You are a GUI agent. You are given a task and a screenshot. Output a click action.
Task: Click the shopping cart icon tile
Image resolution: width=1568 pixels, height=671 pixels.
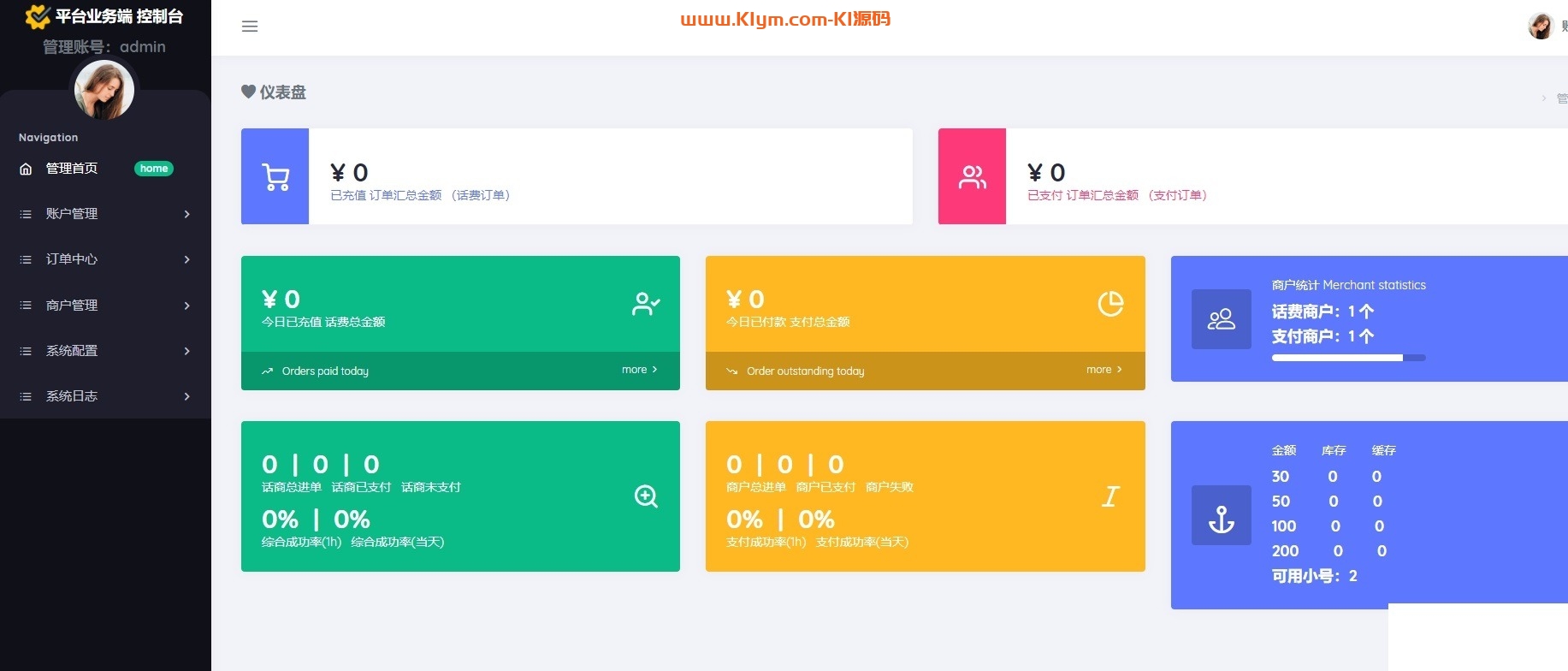[x=275, y=177]
